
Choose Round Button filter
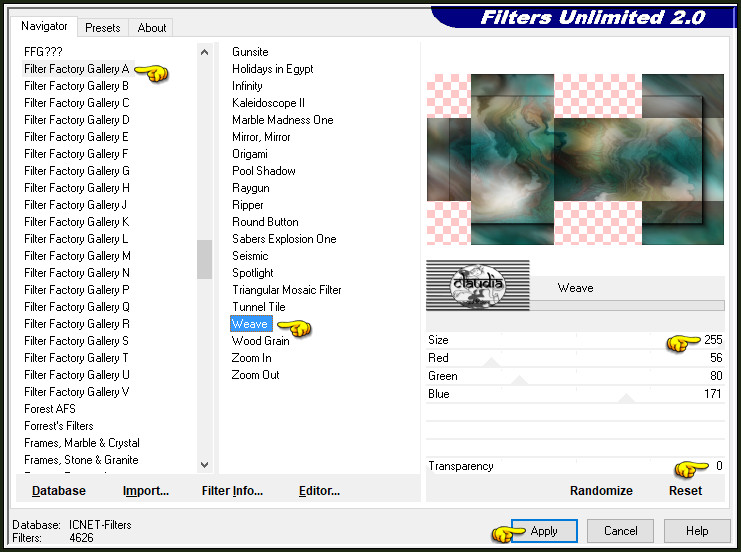(265, 222)
